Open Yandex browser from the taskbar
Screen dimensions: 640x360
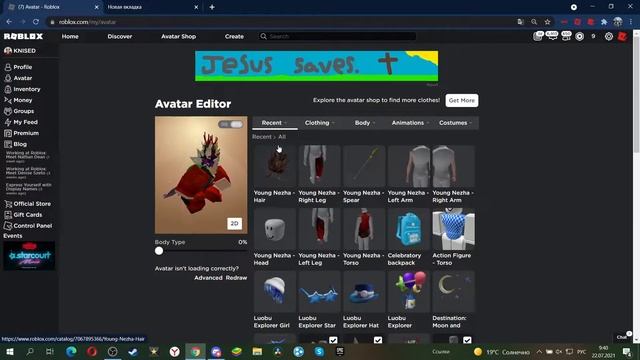click(175, 351)
